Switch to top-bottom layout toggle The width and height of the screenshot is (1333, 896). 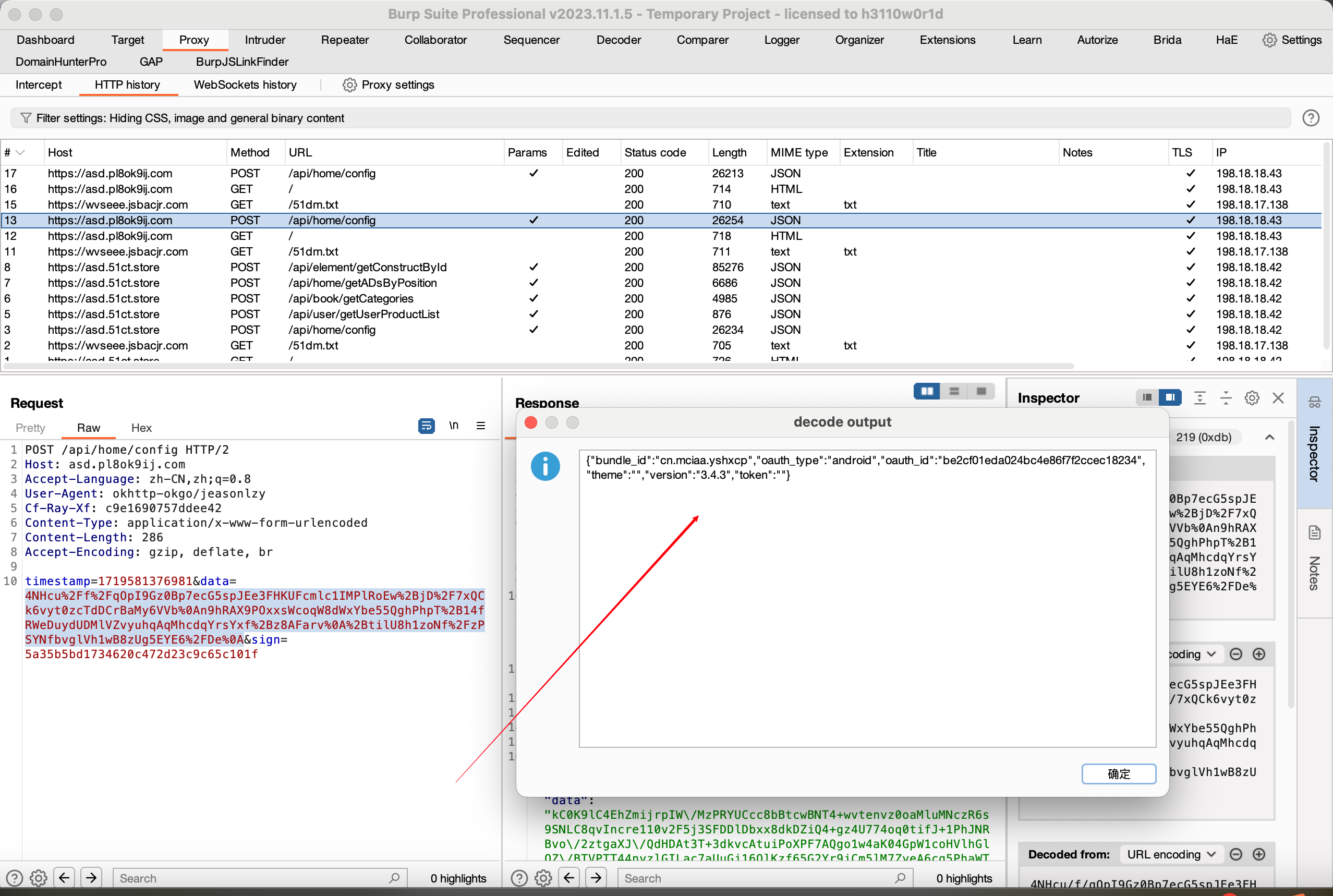click(x=954, y=392)
